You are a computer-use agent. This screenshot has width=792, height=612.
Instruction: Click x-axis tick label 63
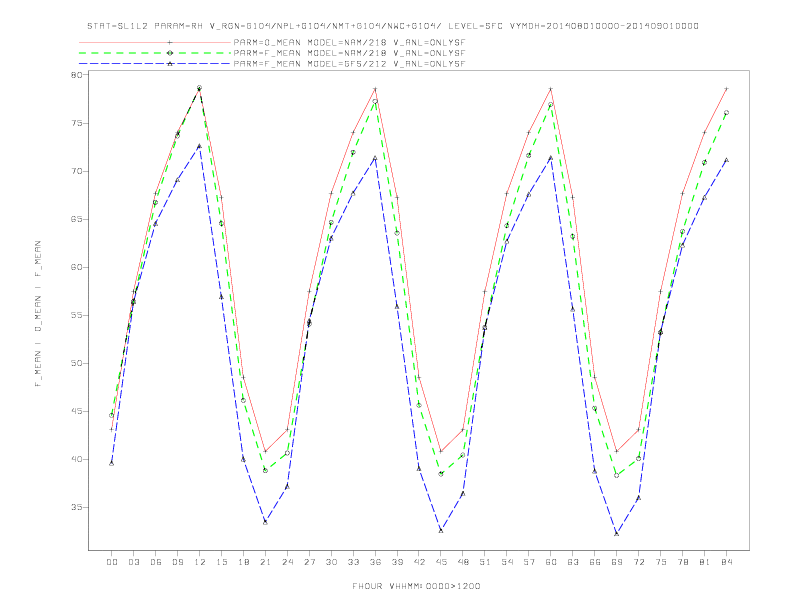click(x=573, y=562)
